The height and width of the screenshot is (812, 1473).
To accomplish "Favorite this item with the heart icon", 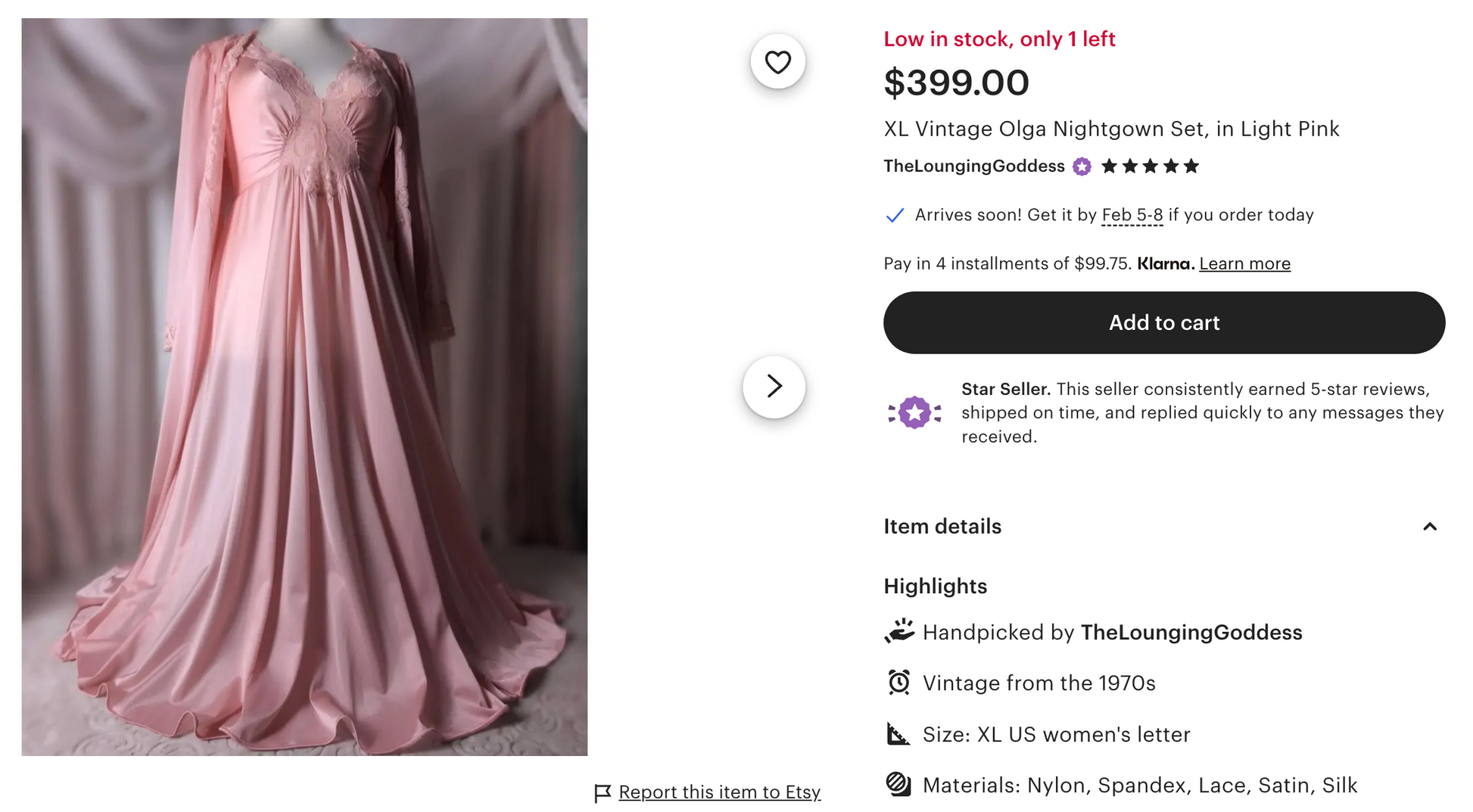I will click(777, 61).
